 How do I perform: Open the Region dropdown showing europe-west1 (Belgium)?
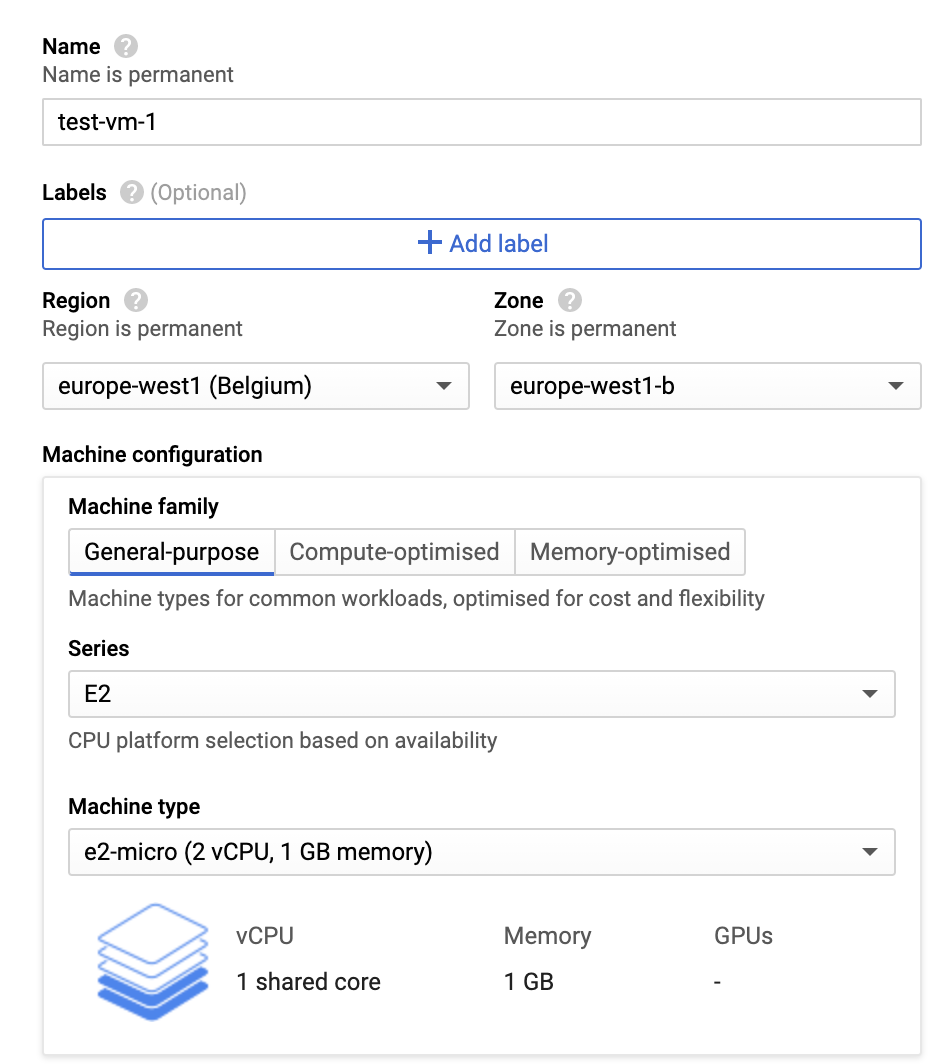tap(256, 386)
